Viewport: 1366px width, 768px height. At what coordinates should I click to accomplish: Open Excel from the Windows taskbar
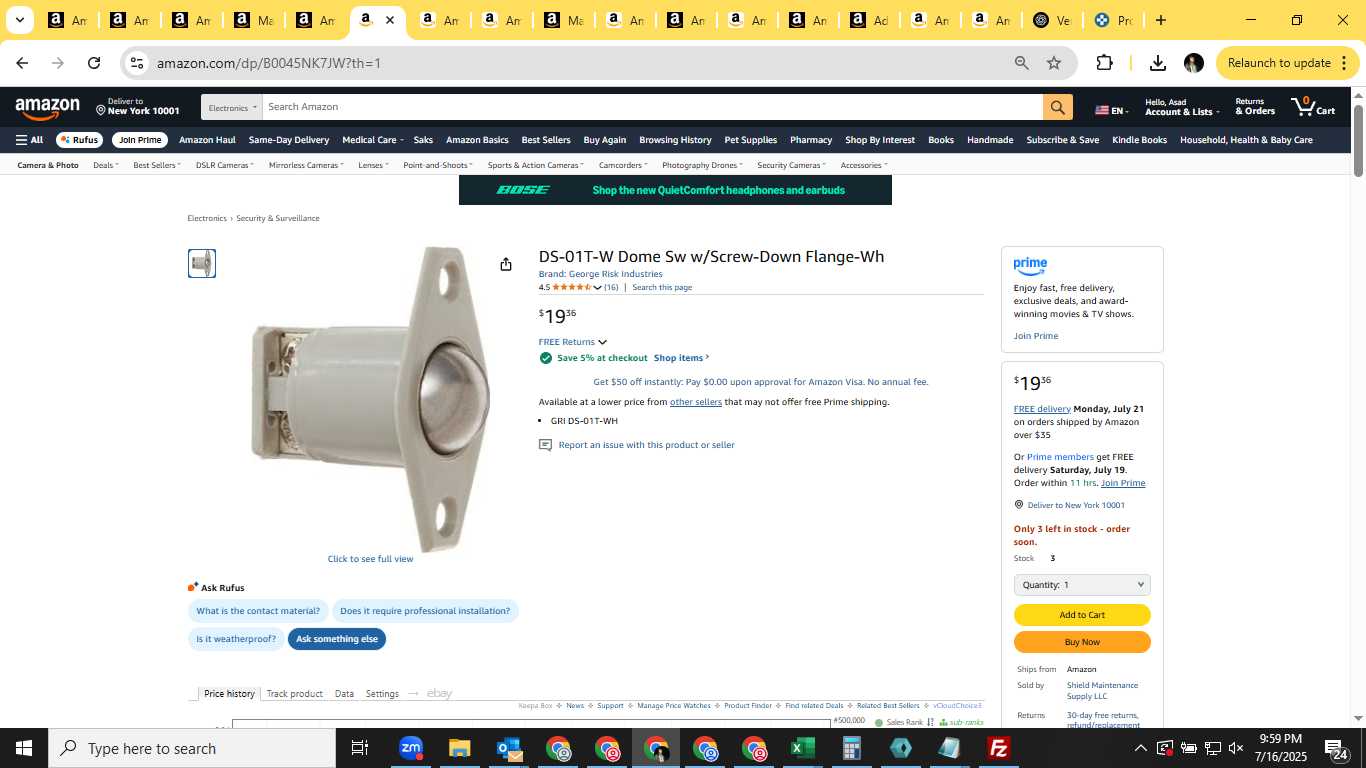(802, 748)
